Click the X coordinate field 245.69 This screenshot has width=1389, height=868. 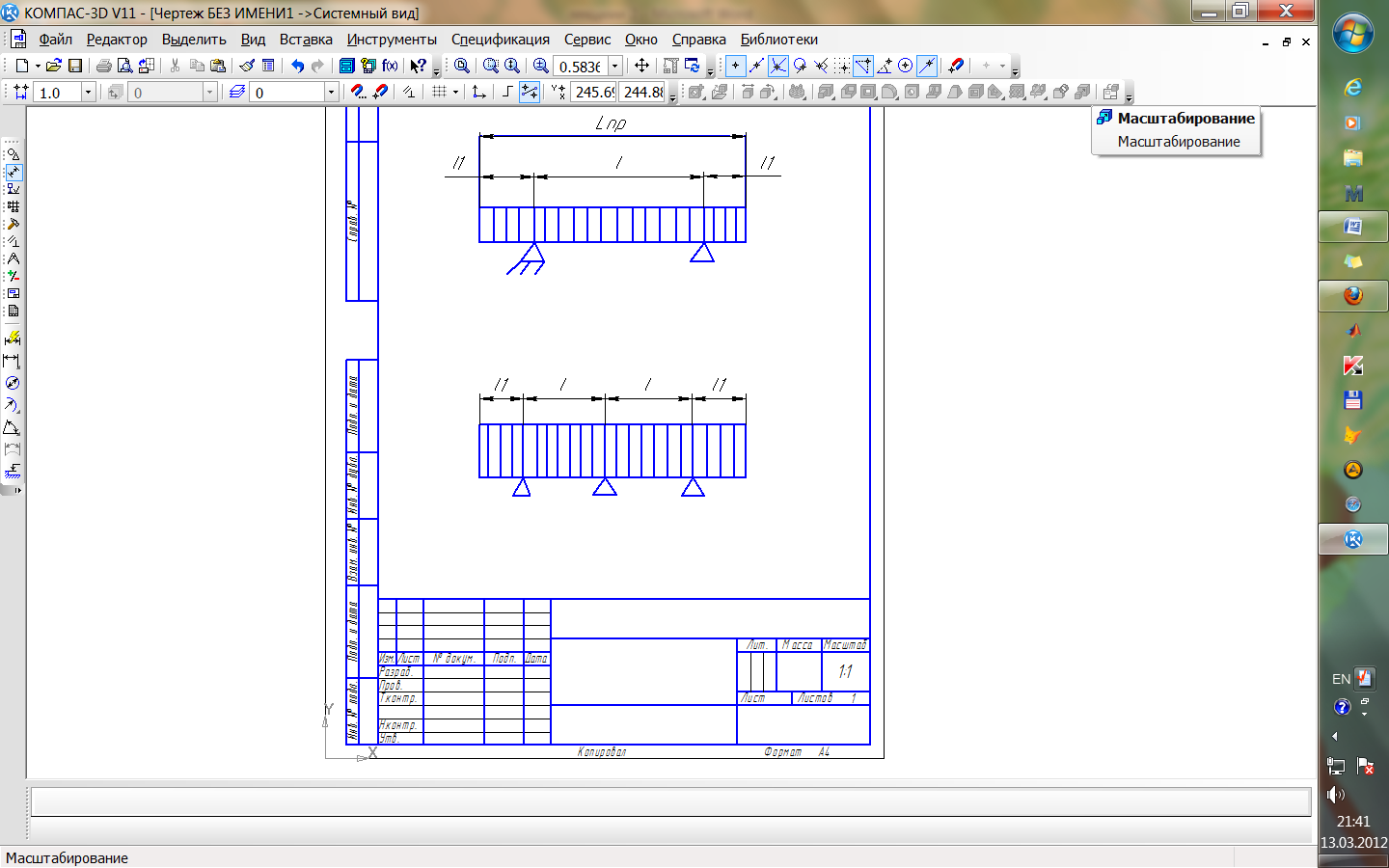594,93
